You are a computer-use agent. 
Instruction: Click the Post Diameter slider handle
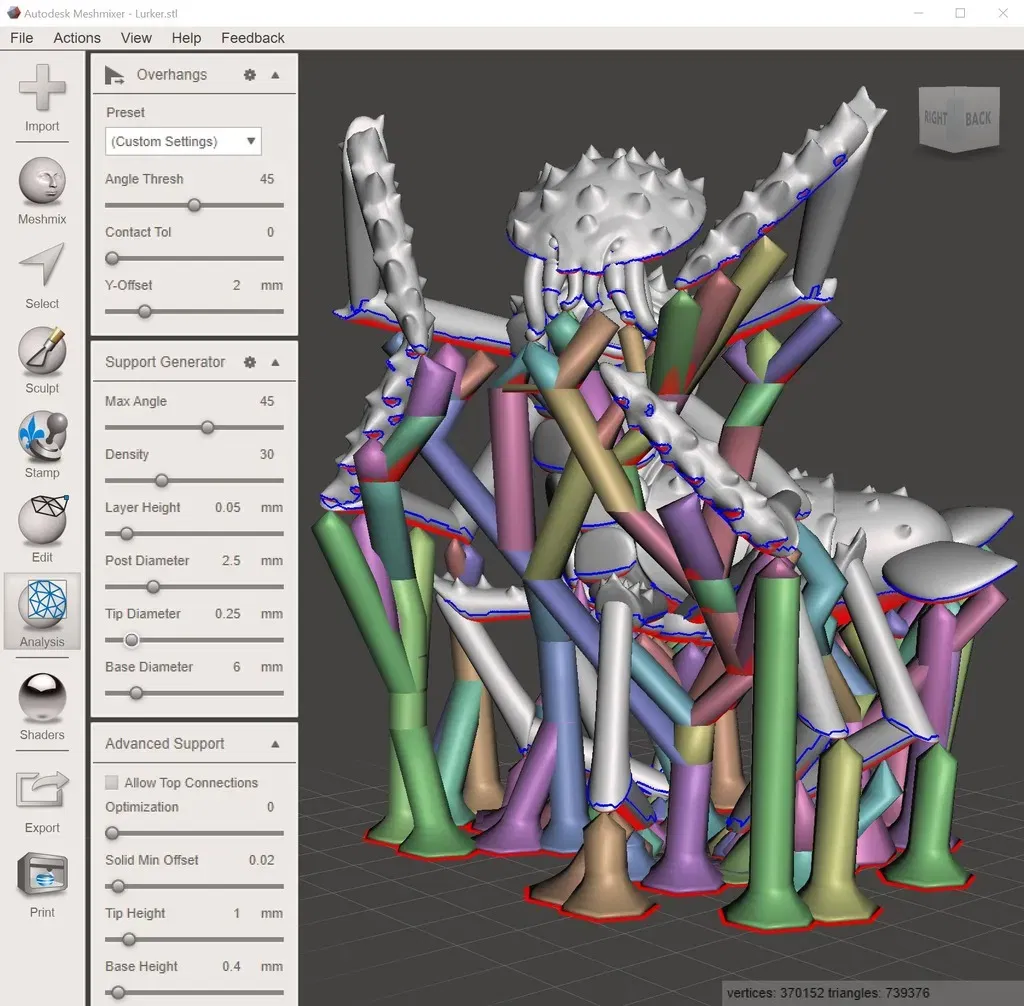pyautogui.click(x=153, y=587)
